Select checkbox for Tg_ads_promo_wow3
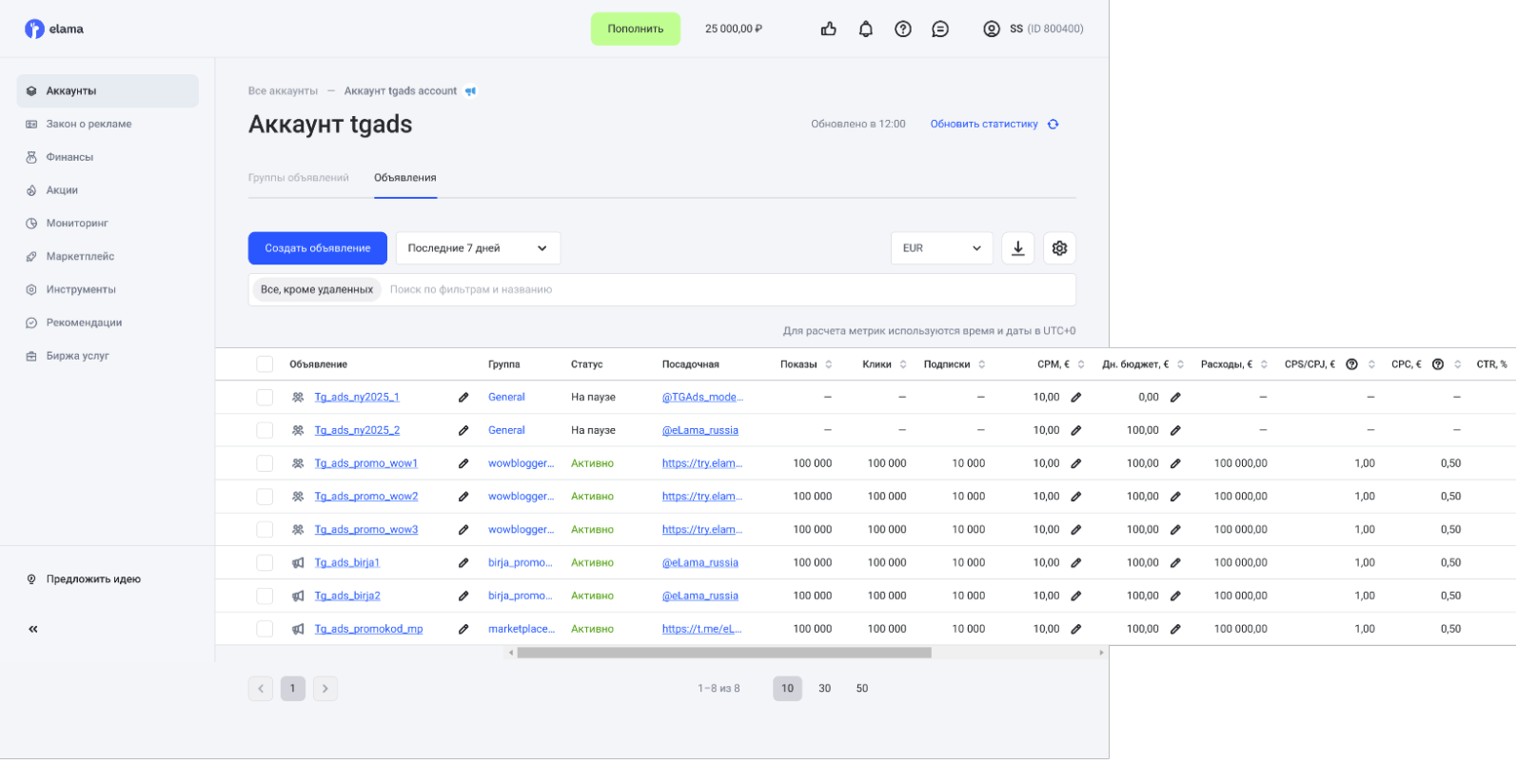The width and height of the screenshot is (1516, 784). [x=265, y=529]
